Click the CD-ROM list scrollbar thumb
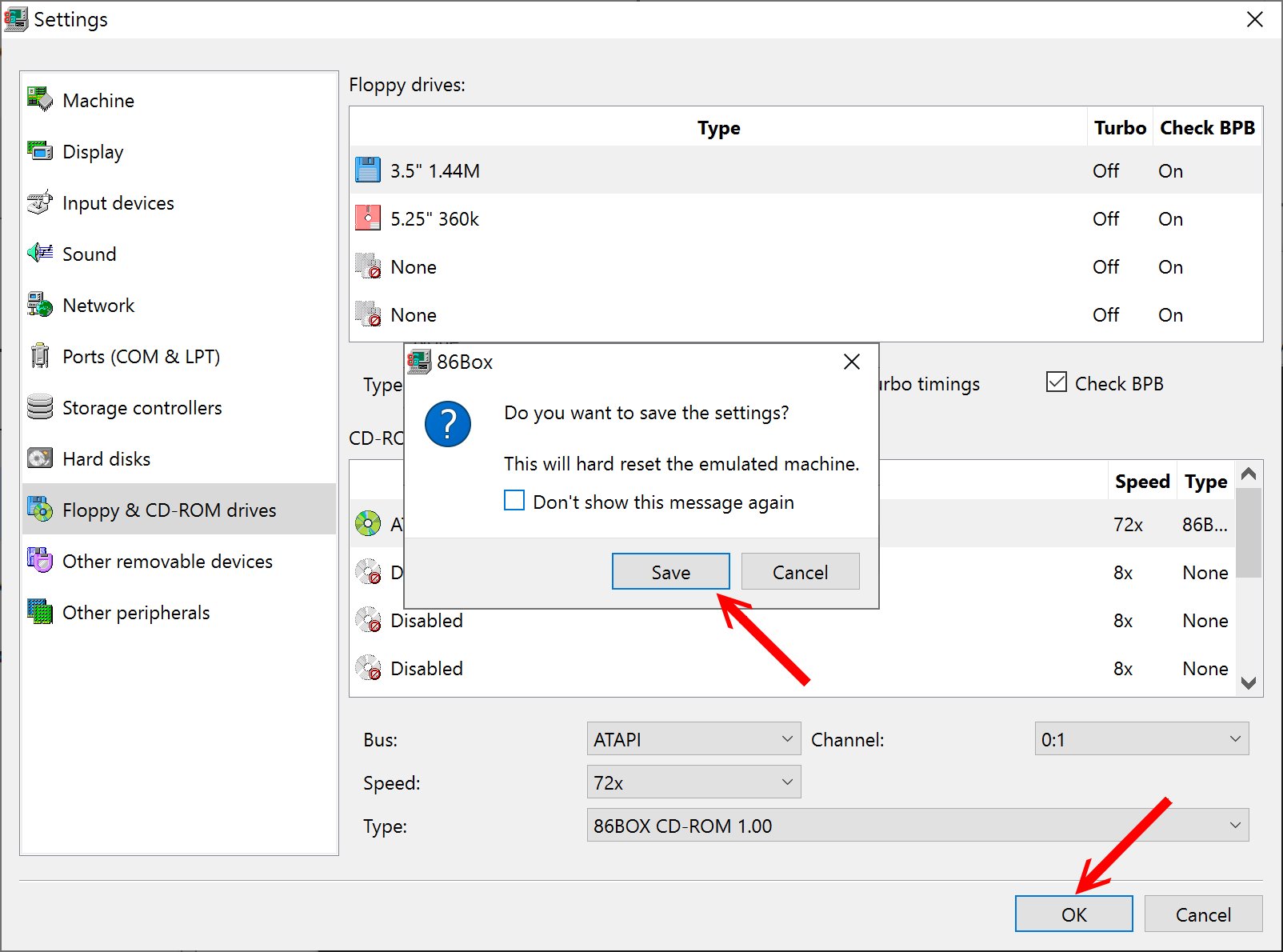This screenshot has width=1283, height=952. pos(1249,532)
